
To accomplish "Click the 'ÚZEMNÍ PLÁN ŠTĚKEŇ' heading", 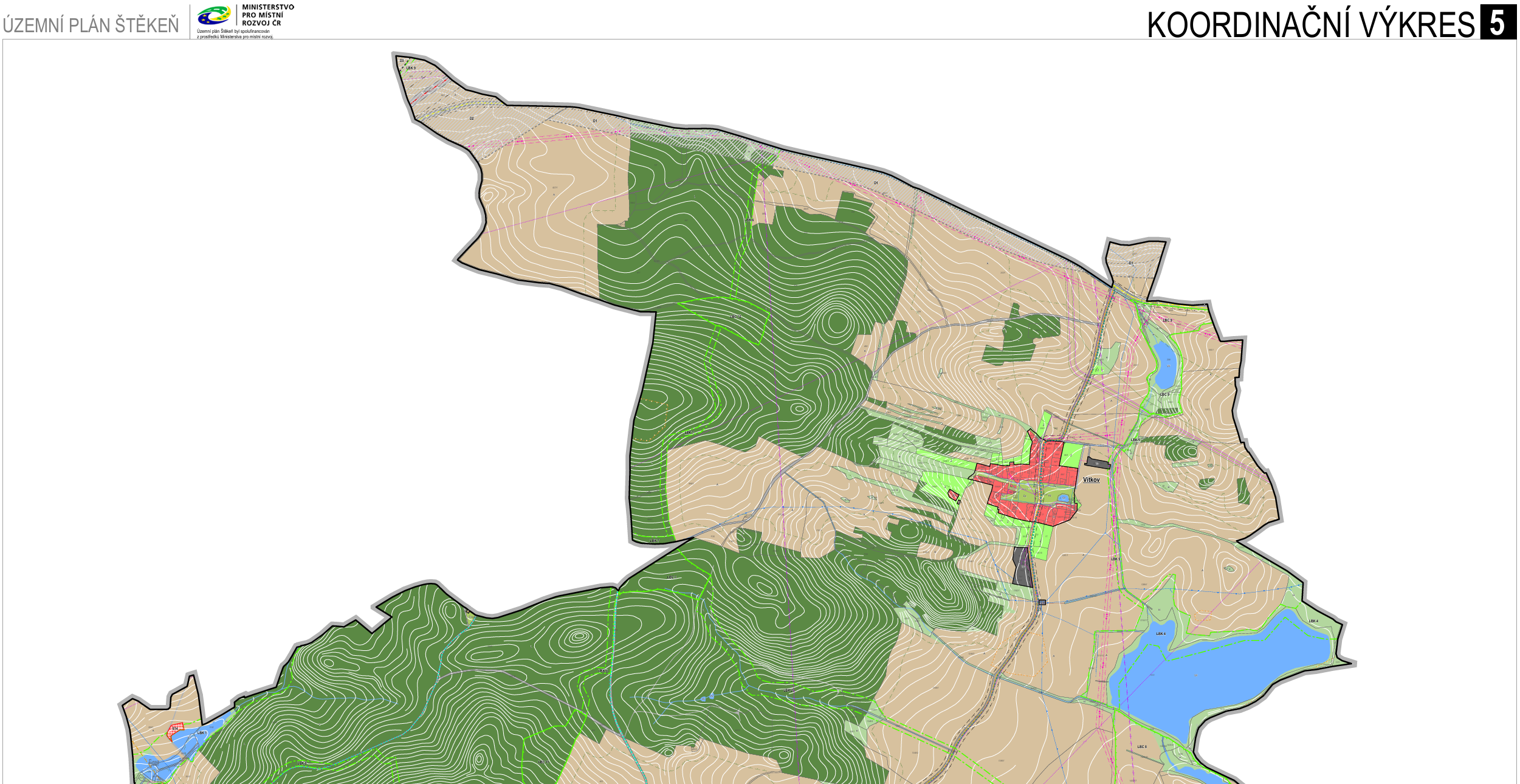I will click(x=91, y=26).
